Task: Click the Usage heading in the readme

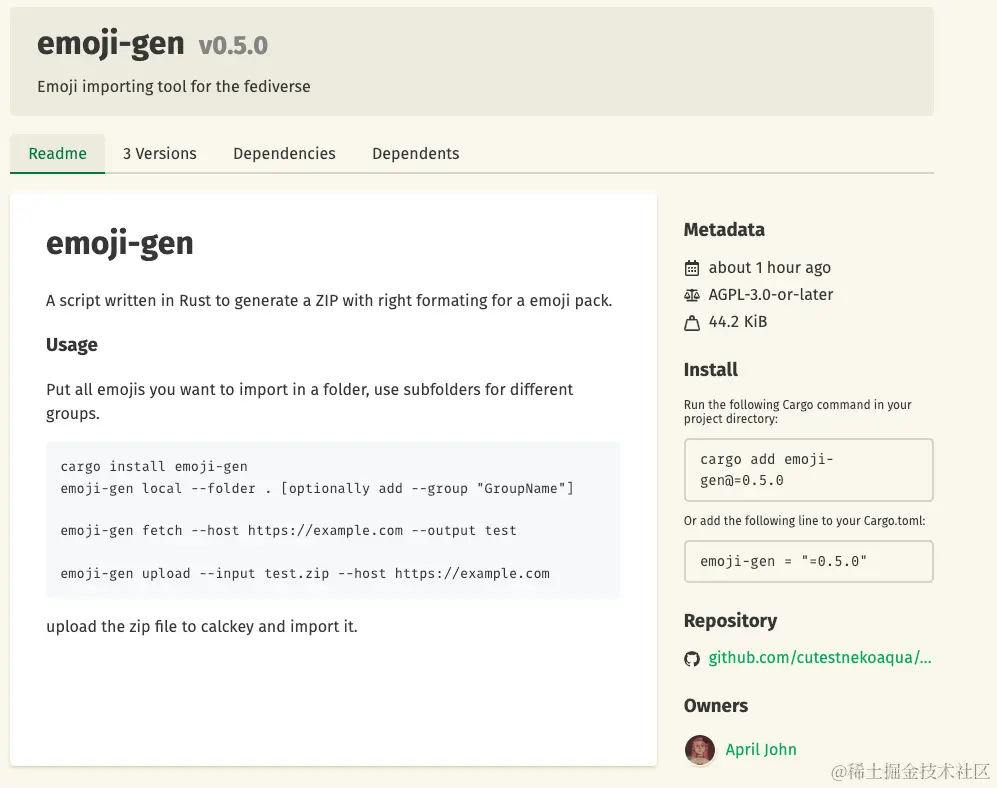Action: [x=72, y=345]
